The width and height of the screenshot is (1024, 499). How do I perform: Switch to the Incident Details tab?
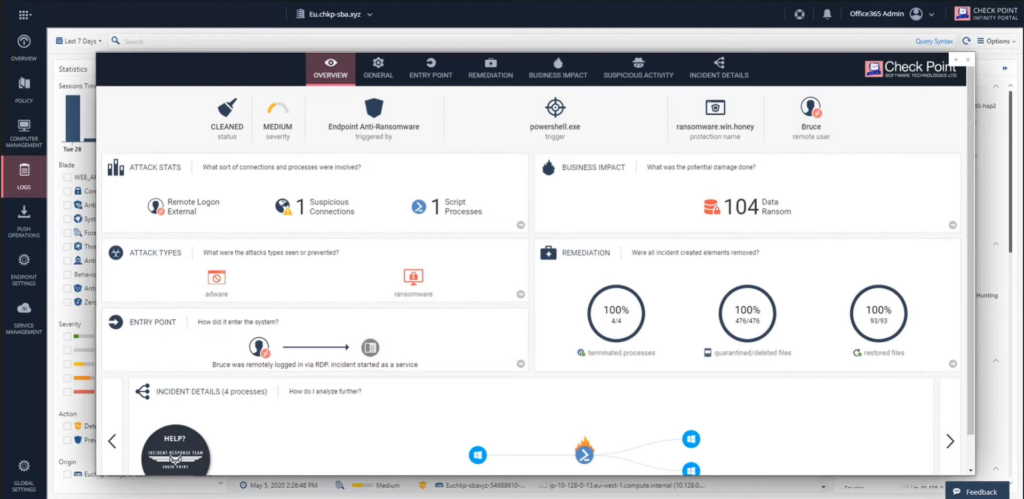click(x=718, y=69)
